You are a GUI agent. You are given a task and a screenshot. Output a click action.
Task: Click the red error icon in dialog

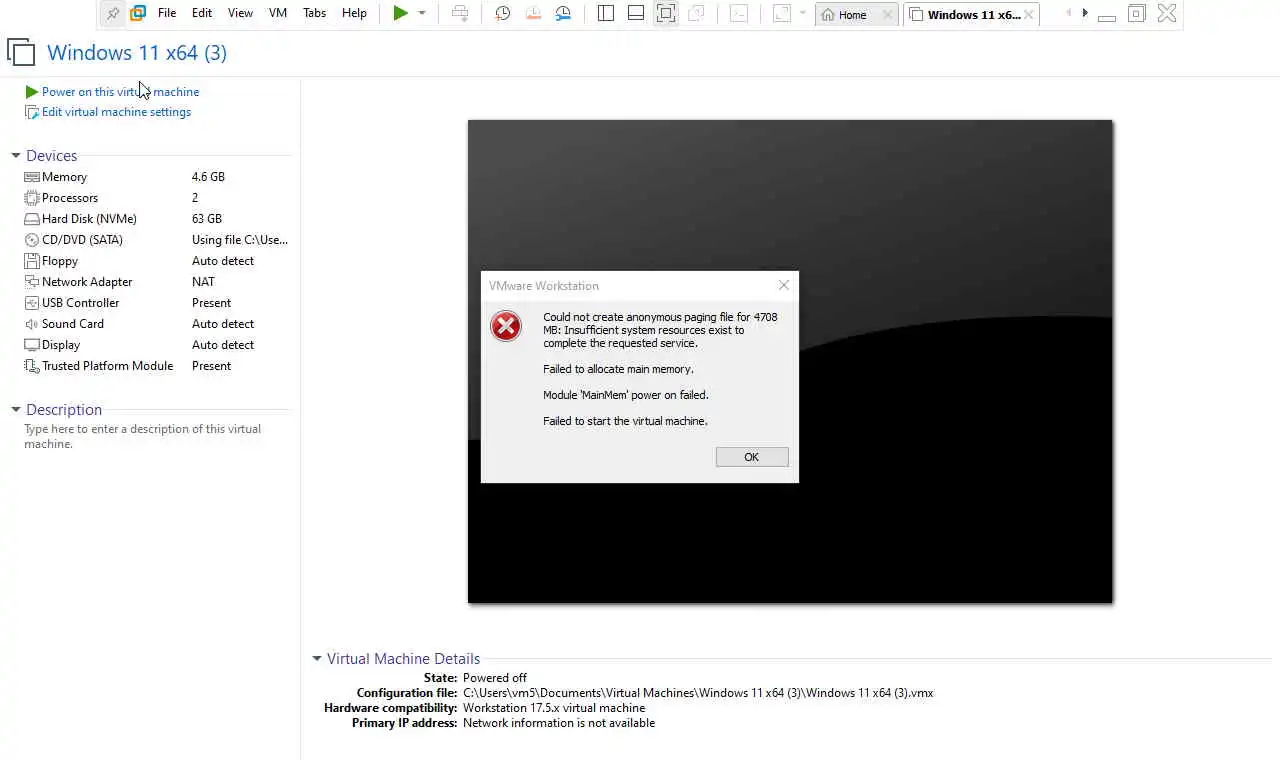click(x=506, y=326)
